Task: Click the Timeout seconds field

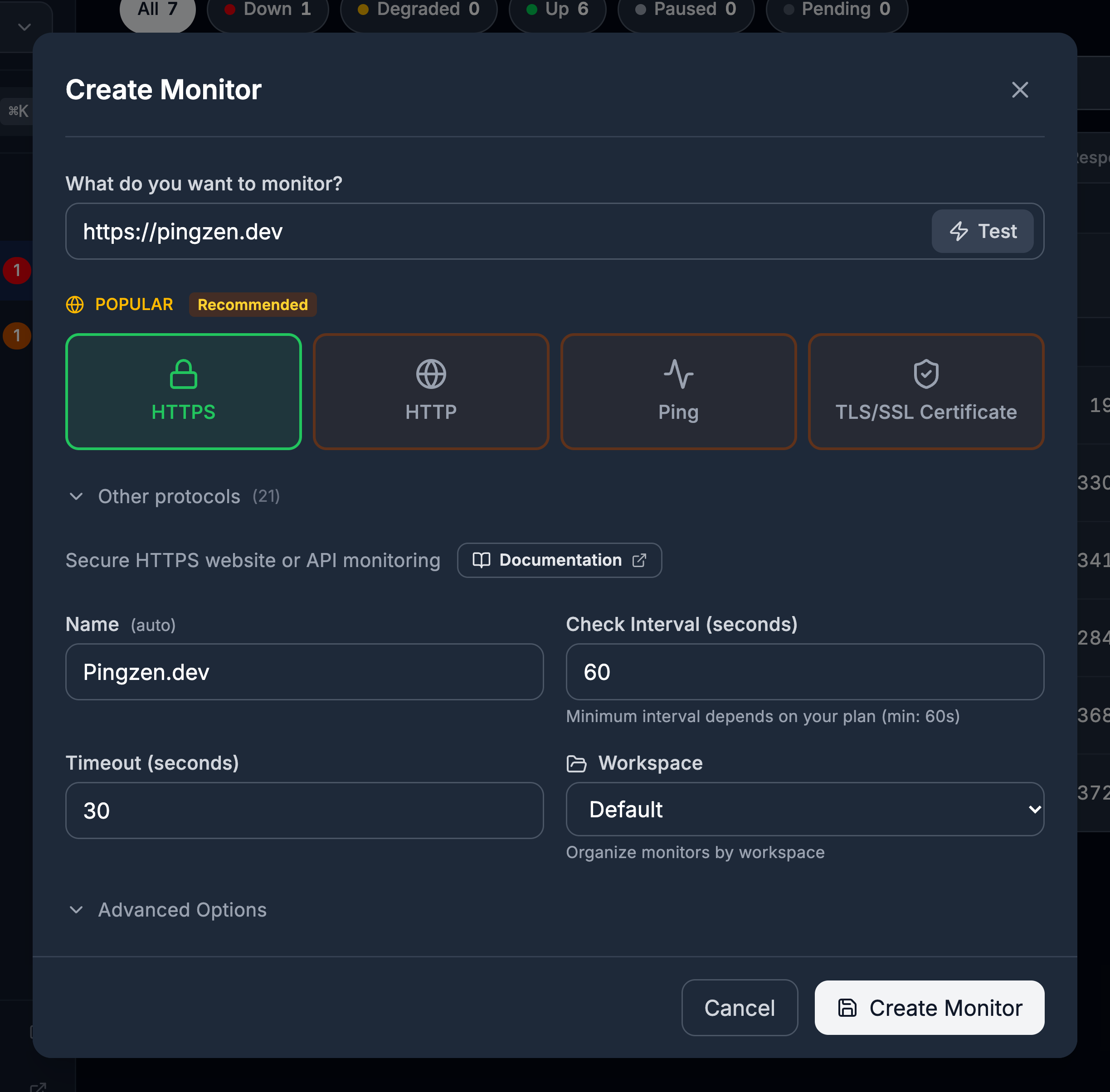Action: point(305,811)
